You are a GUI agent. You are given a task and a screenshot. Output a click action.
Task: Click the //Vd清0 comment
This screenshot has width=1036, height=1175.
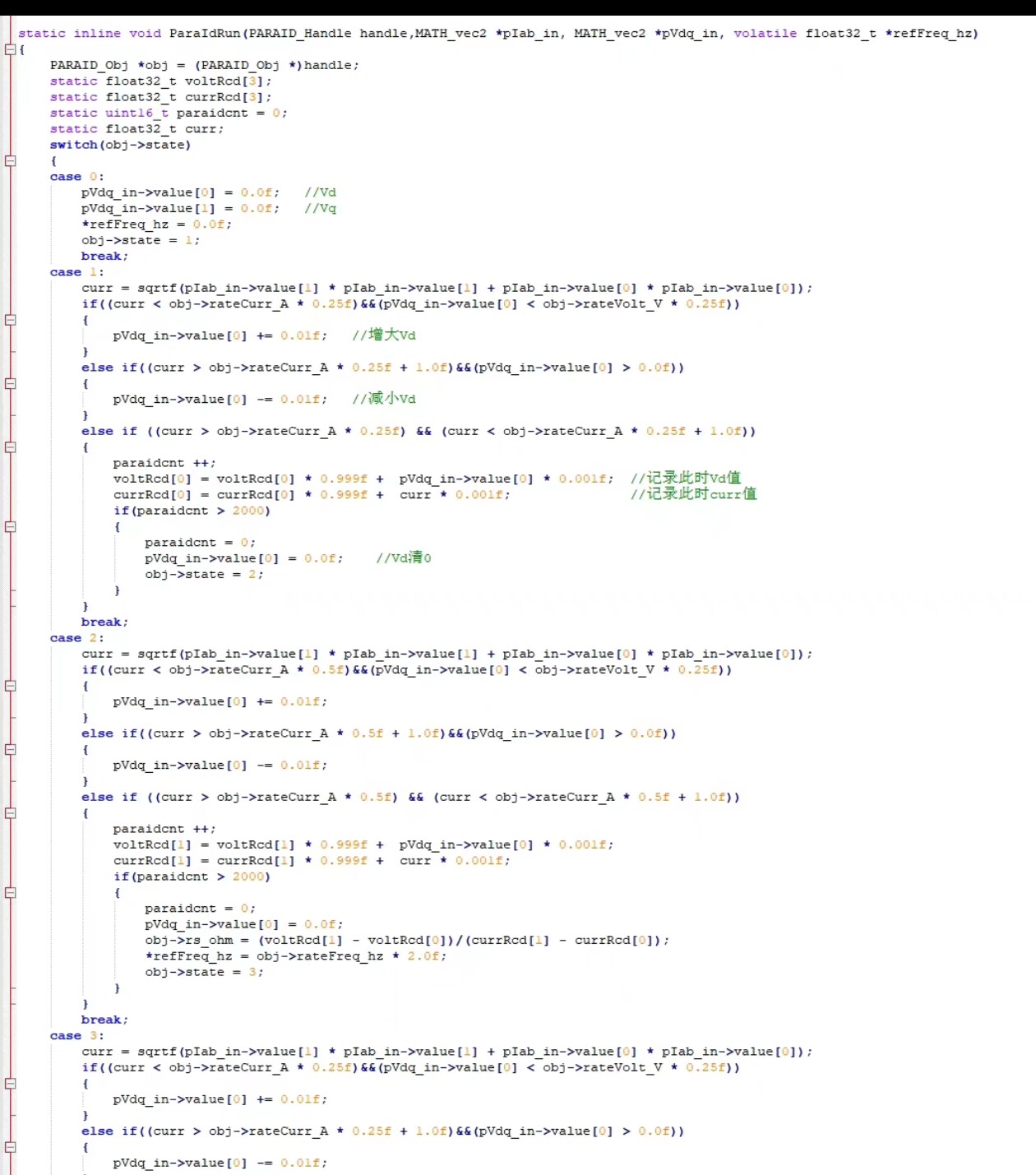click(404, 557)
